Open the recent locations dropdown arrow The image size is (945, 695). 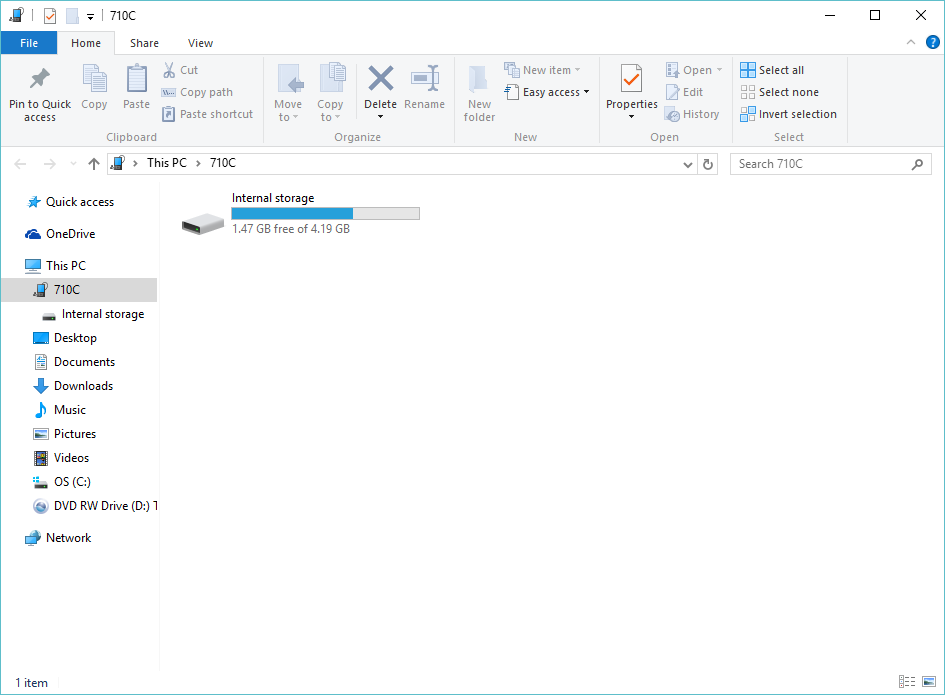coord(74,164)
